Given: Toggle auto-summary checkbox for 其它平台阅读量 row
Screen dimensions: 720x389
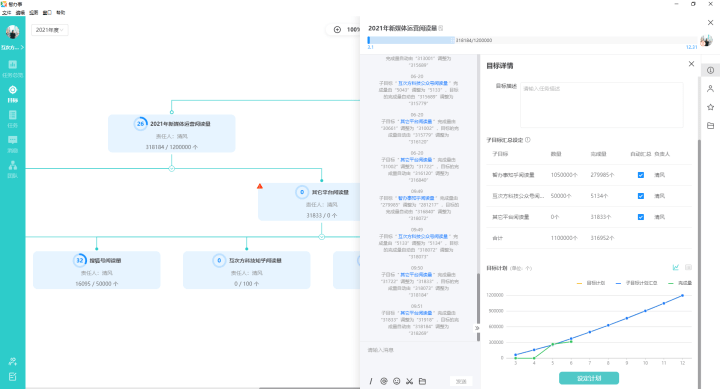Looking at the screenshot, I should 641,217.
